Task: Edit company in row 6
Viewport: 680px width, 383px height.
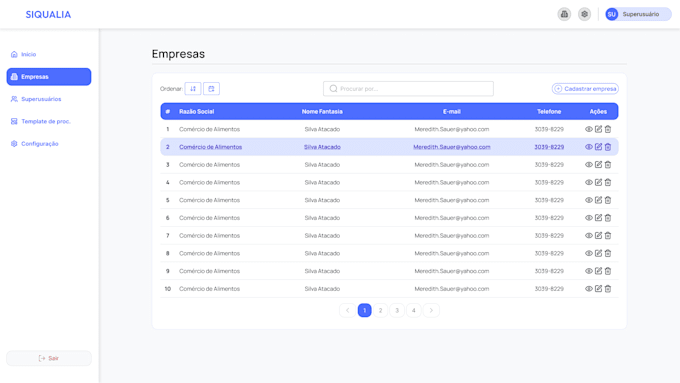Action: (x=598, y=218)
